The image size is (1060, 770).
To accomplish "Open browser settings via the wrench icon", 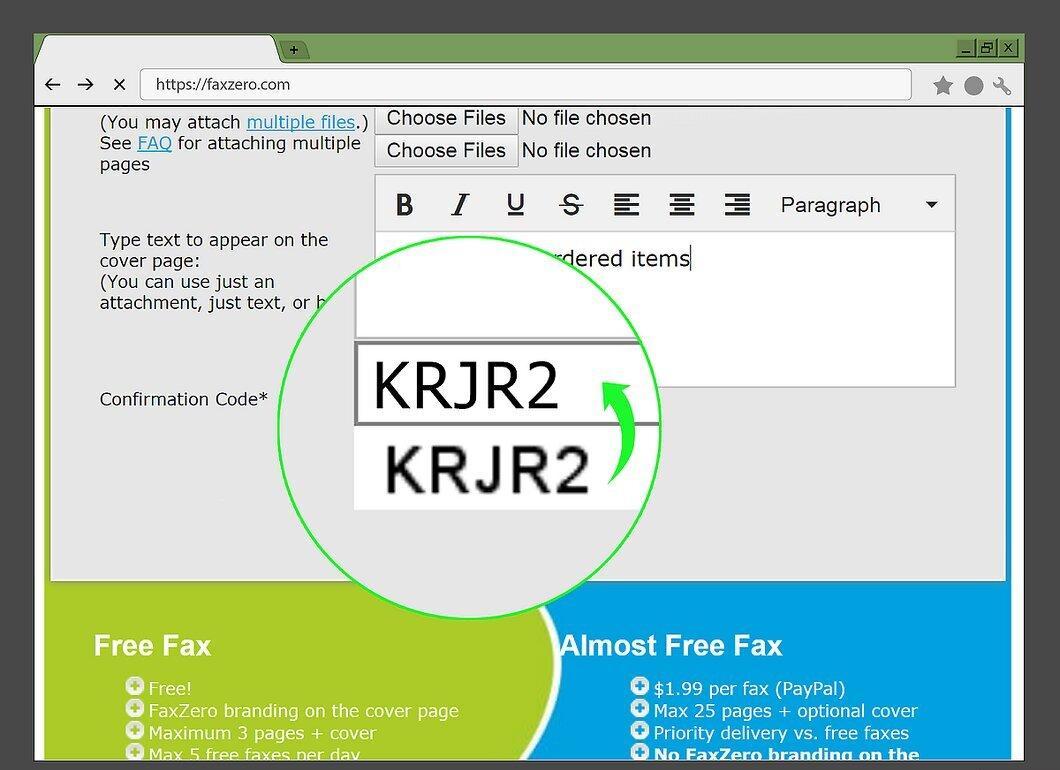I will tap(1002, 85).
